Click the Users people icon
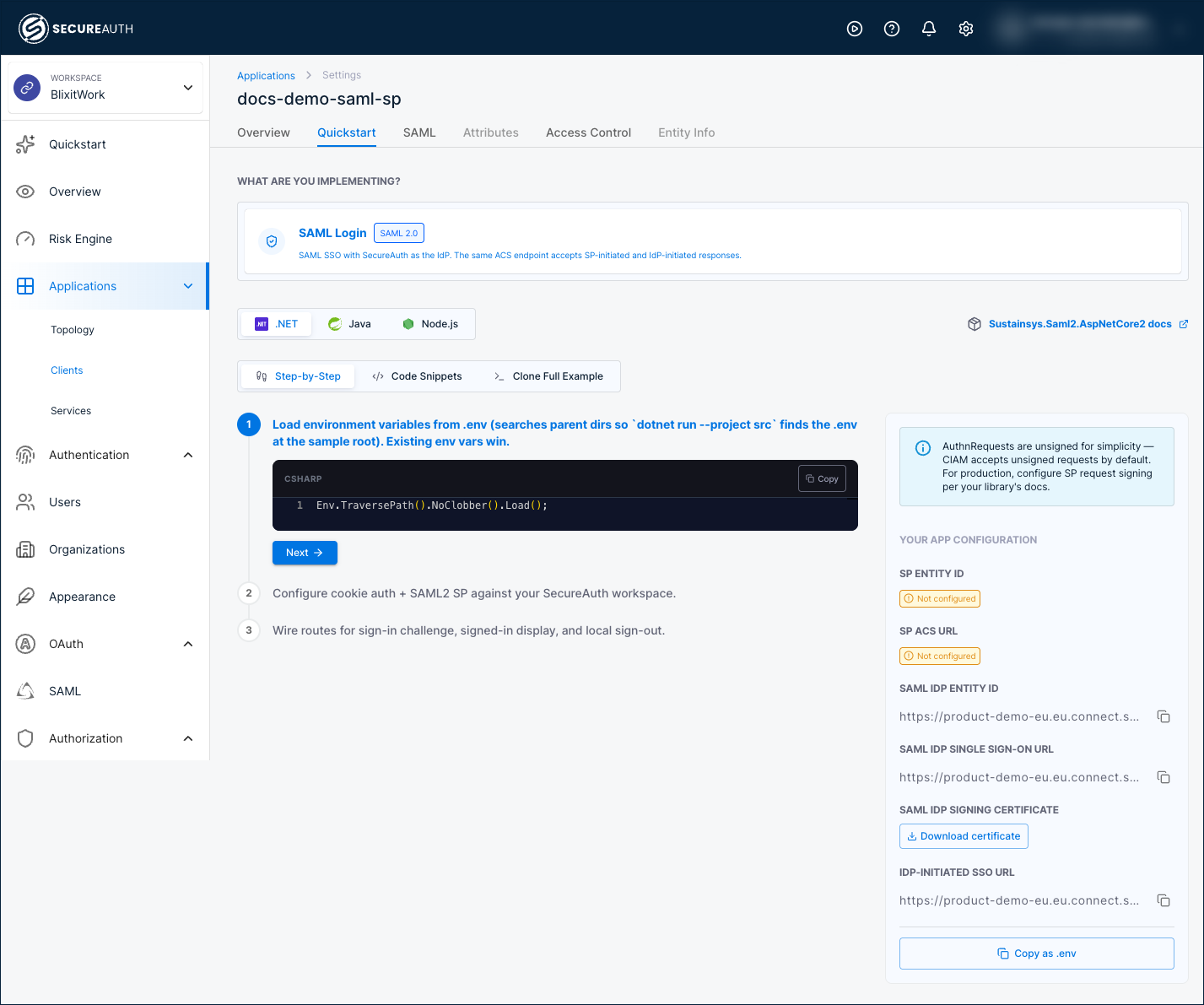 [25, 502]
